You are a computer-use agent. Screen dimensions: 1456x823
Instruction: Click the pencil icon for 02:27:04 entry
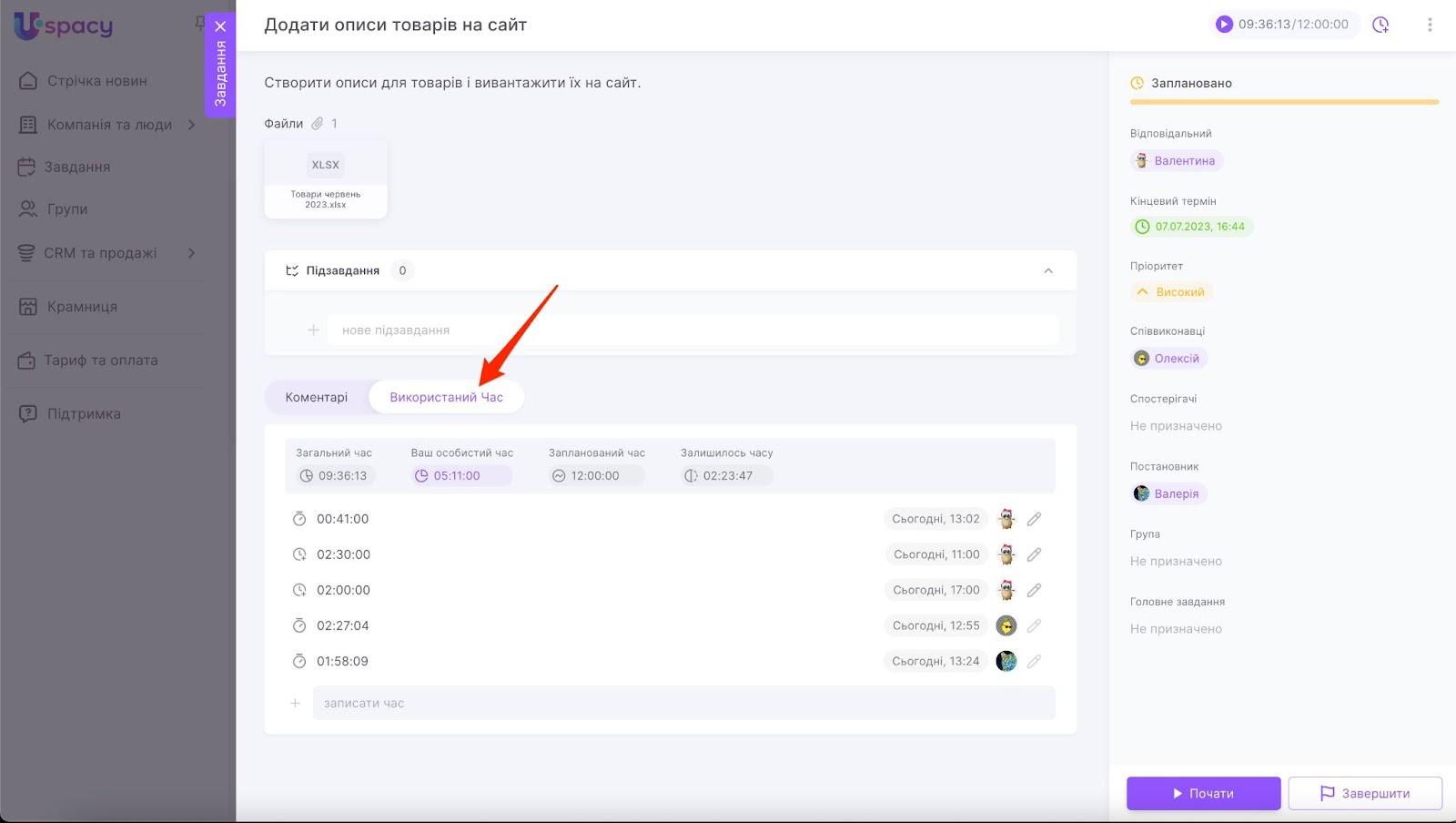1034,626
